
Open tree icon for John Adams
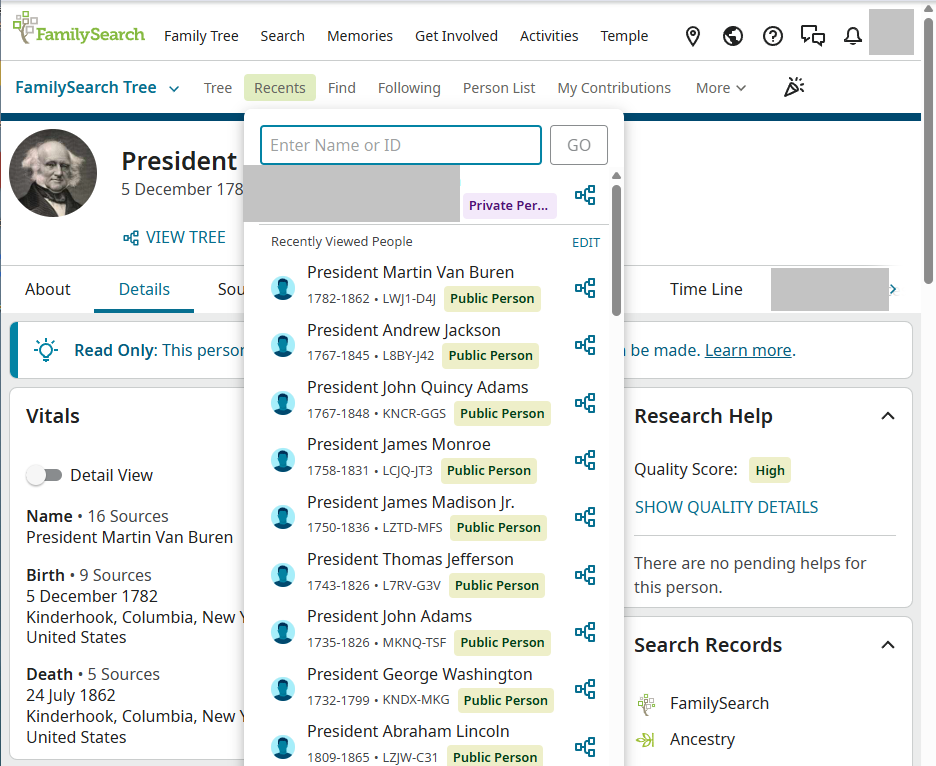click(585, 632)
